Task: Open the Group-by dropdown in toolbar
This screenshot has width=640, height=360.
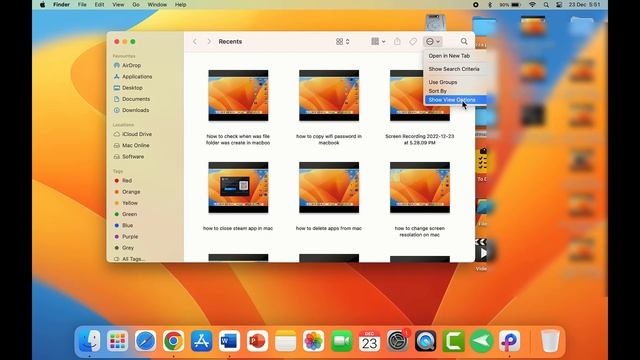Action: tap(378, 42)
